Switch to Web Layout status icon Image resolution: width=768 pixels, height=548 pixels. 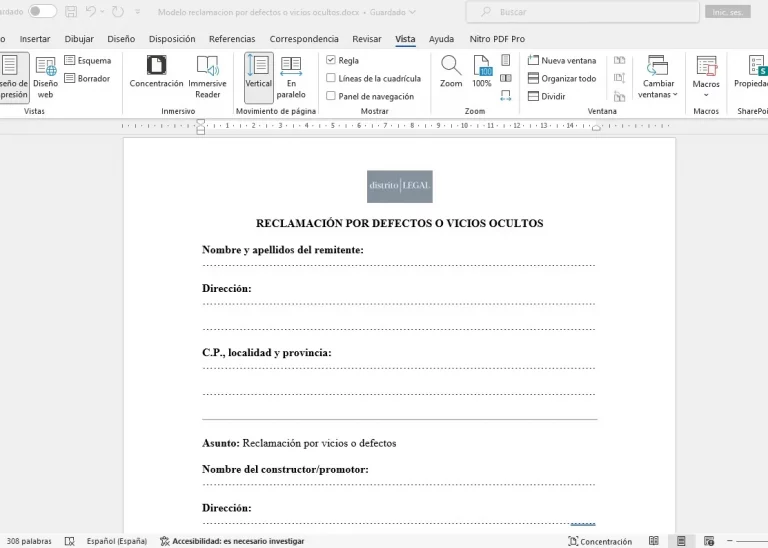(x=709, y=541)
